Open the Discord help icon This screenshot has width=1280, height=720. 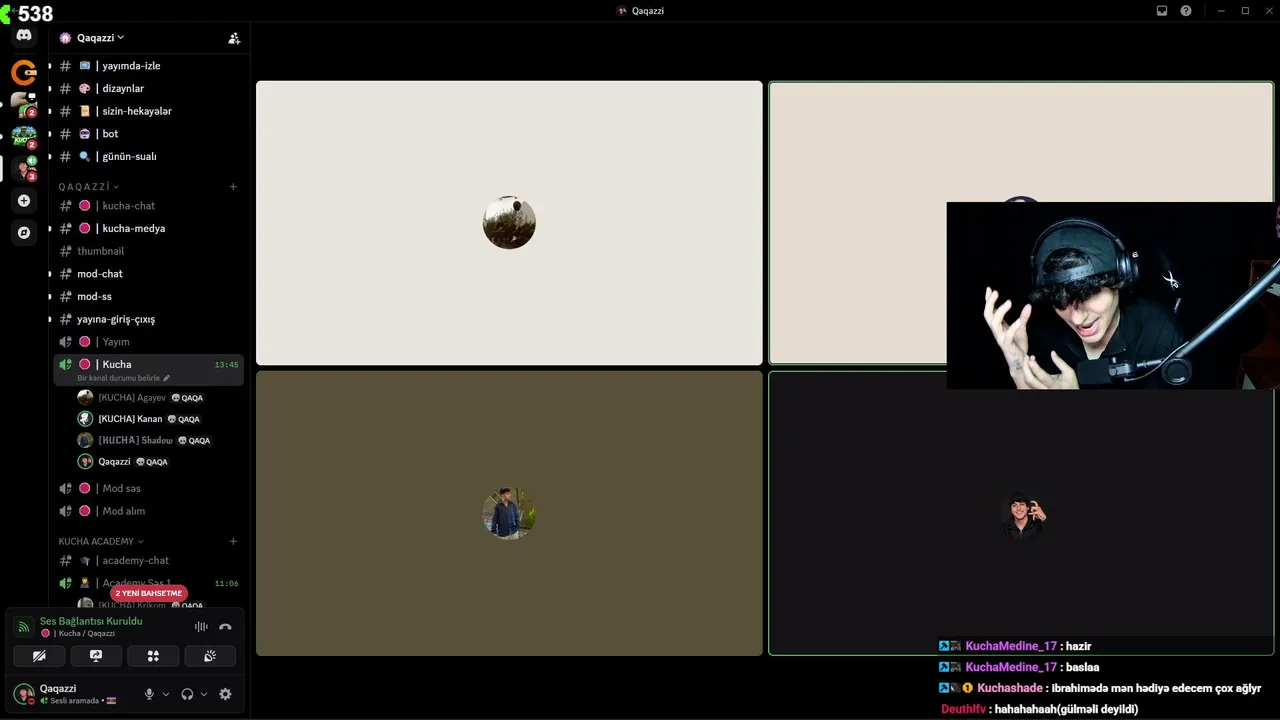pos(1186,11)
